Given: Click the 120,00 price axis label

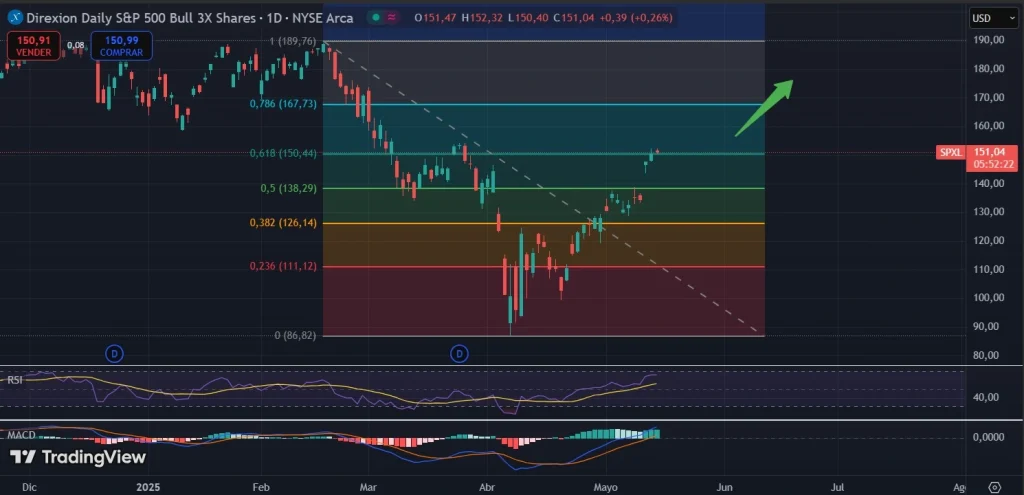Looking at the screenshot, I should [988, 240].
